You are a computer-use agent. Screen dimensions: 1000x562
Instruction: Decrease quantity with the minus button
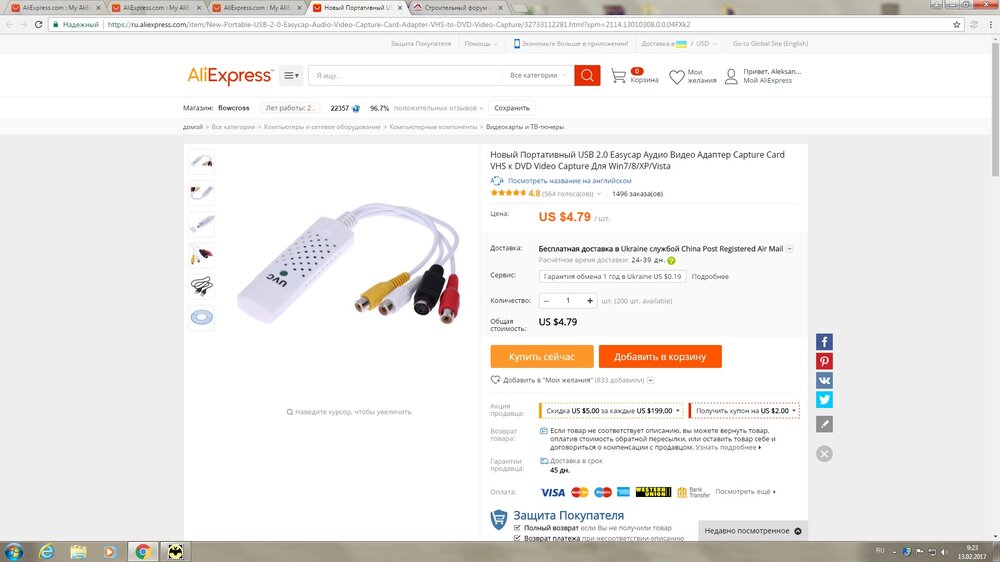pyautogui.click(x=546, y=300)
